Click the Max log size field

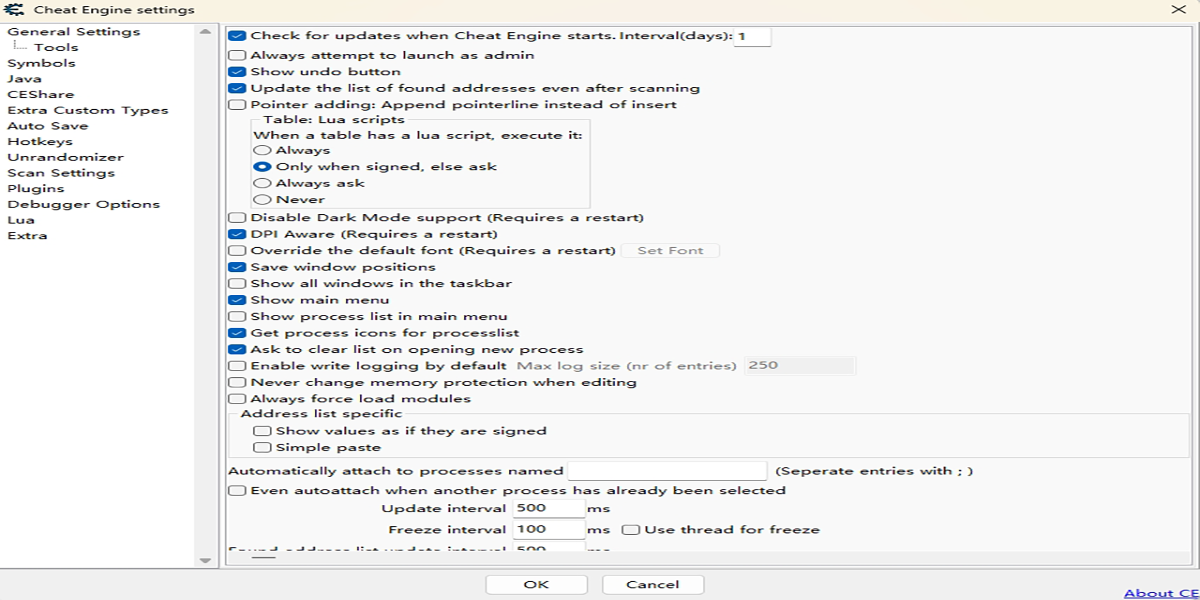800,366
